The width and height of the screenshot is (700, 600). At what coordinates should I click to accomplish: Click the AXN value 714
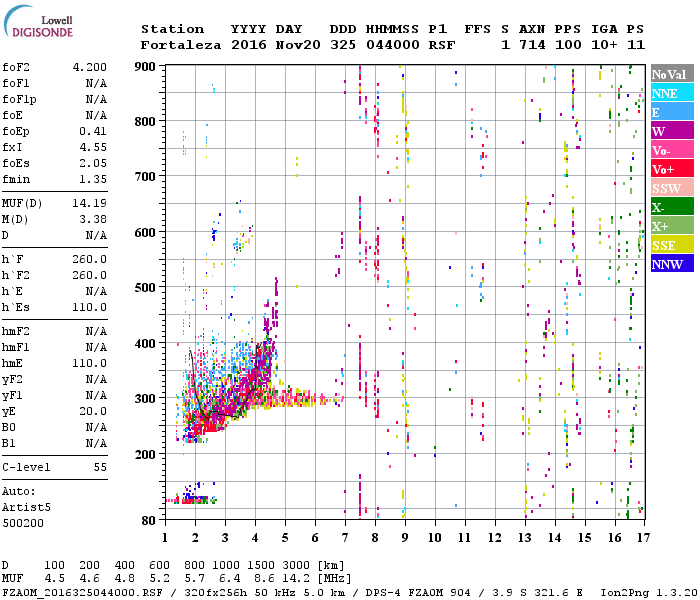click(532, 45)
